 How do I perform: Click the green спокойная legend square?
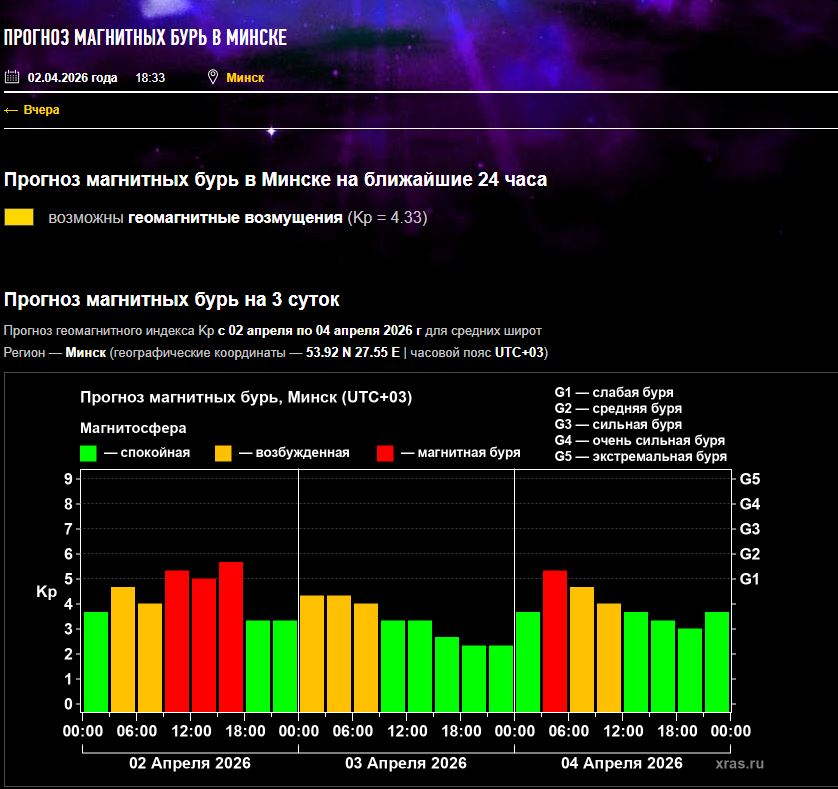(x=89, y=453)
